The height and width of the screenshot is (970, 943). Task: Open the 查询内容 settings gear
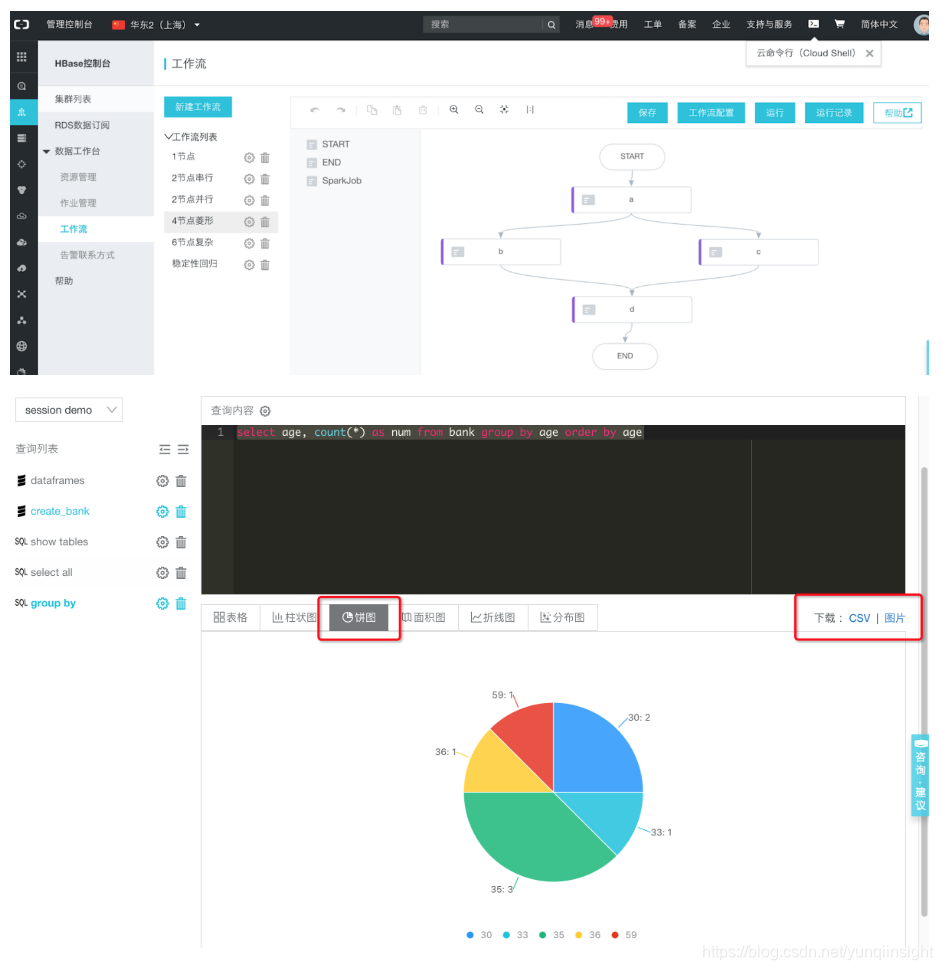coord(265,411)
